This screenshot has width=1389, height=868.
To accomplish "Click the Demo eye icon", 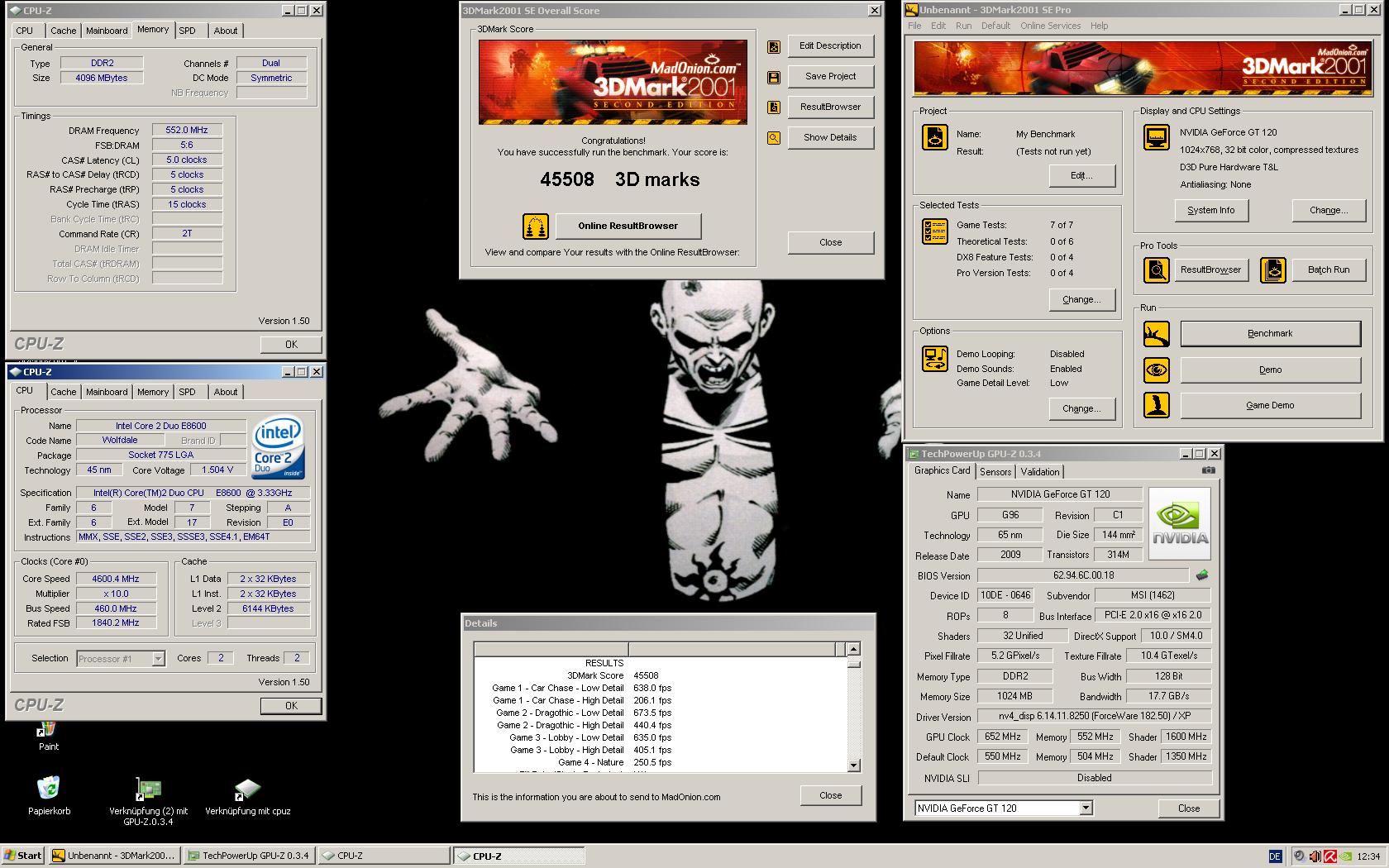I will 1157,370.
